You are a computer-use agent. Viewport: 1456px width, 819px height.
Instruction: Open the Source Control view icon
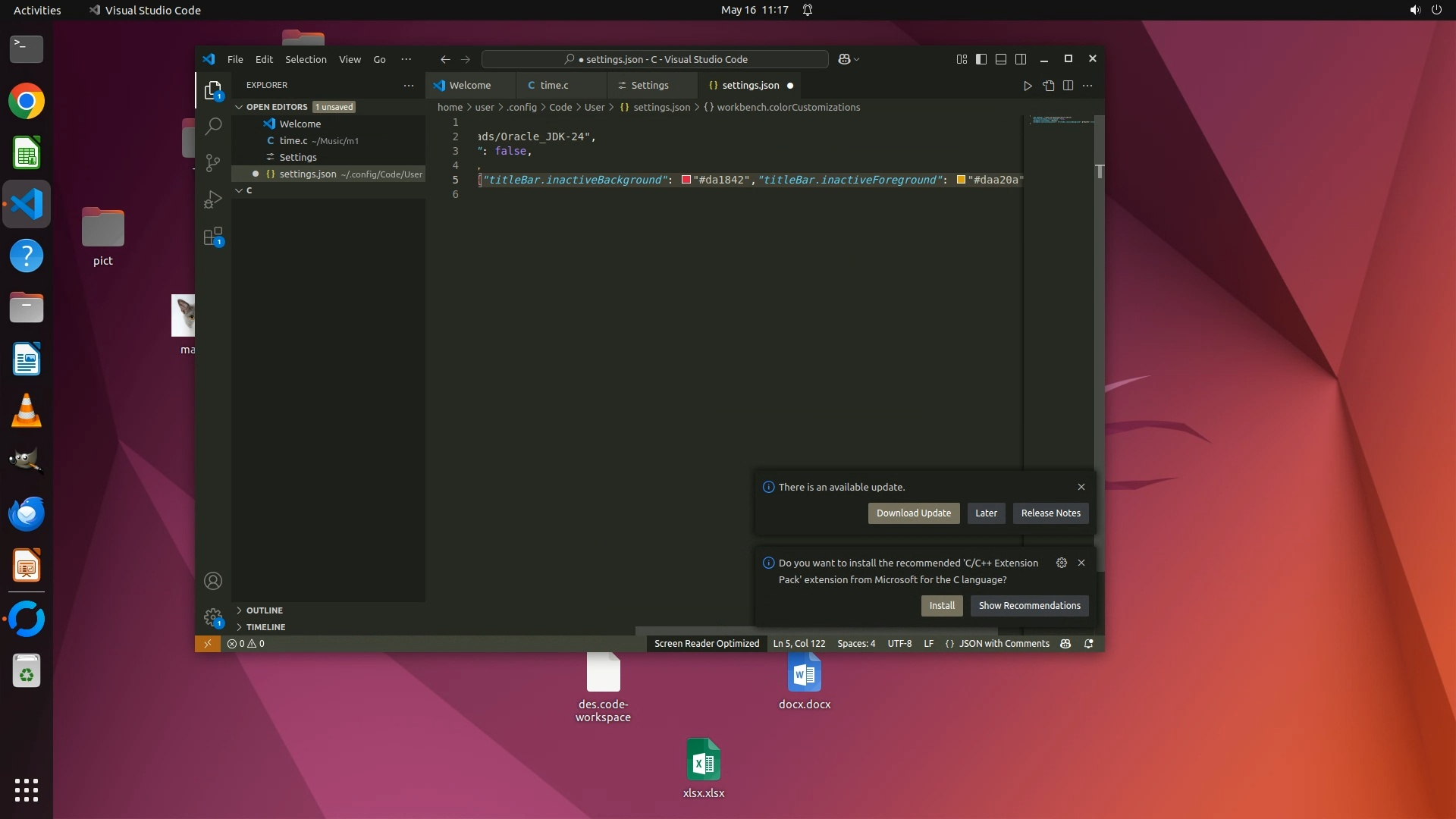click(213, 162)
